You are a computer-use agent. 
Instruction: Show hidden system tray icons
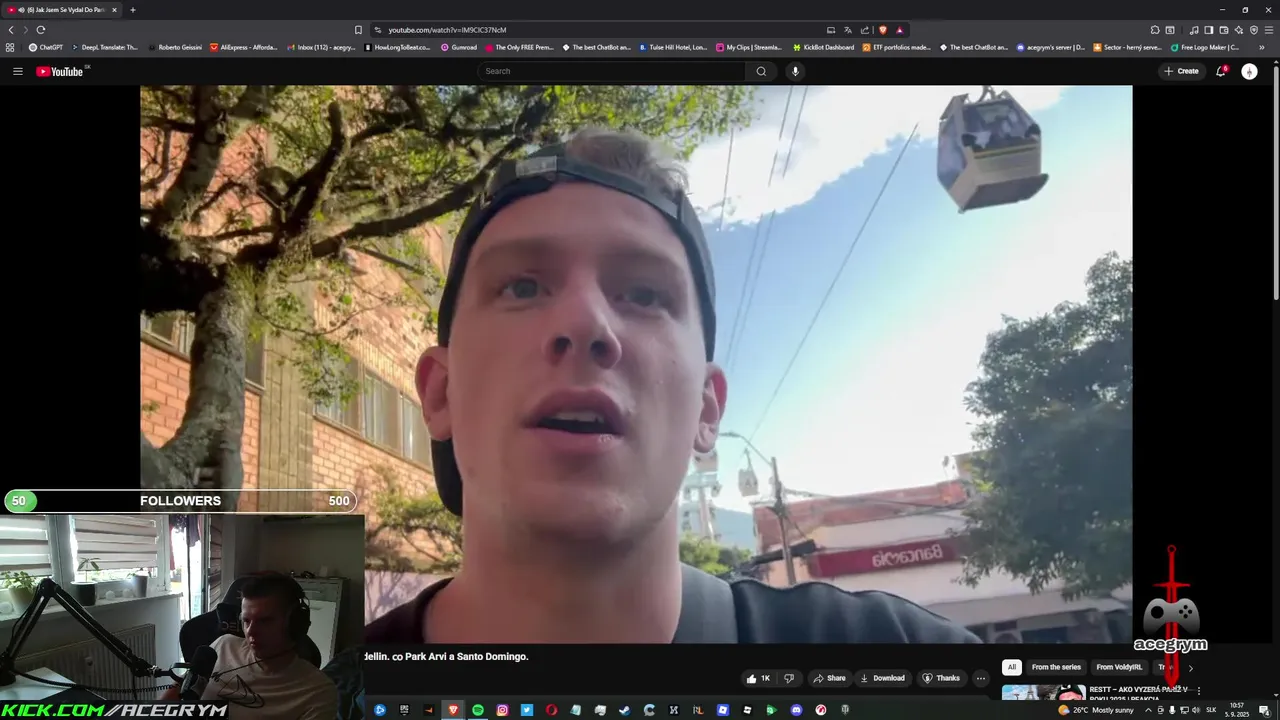coord(1148,710)
